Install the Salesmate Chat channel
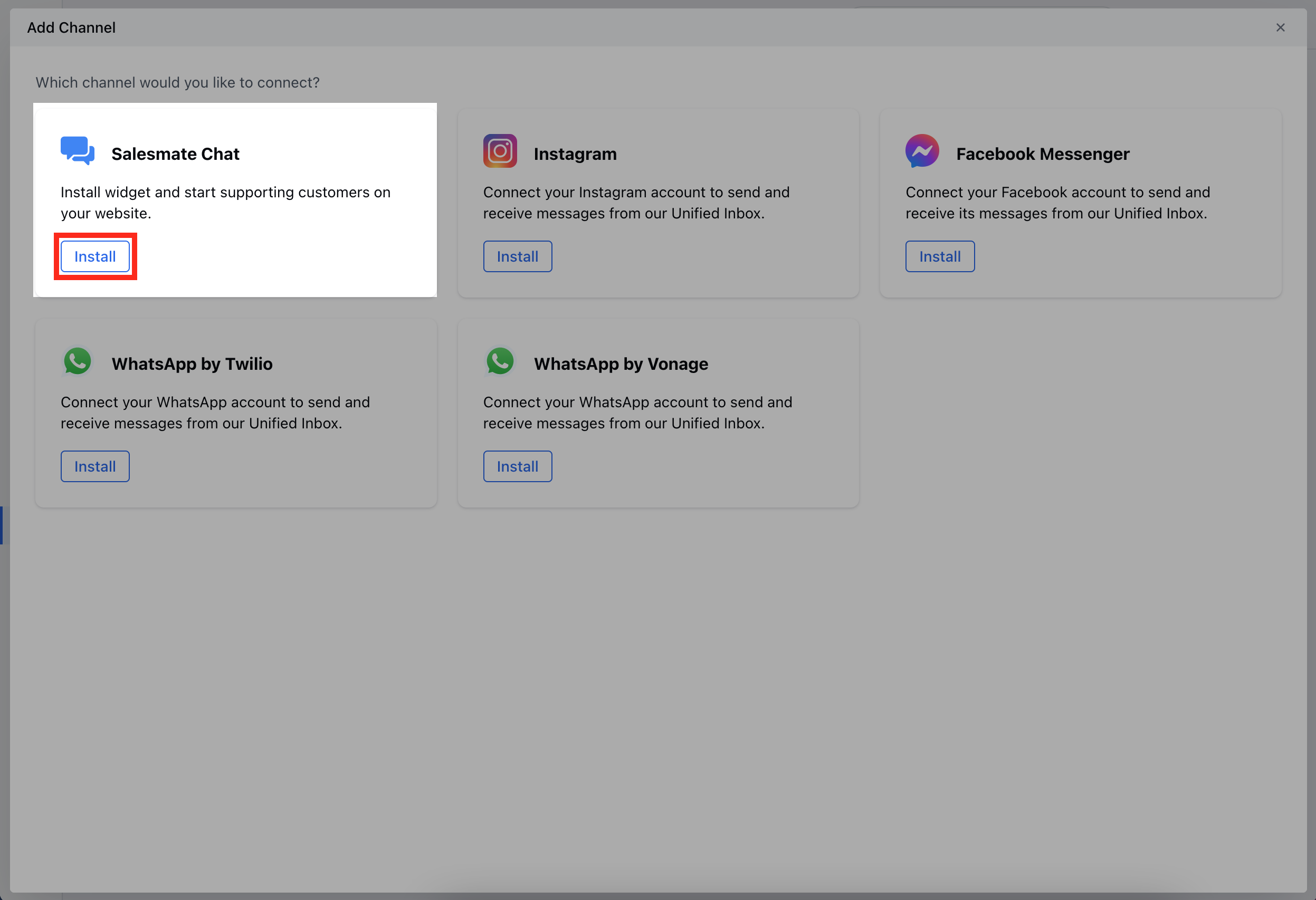1316x900 pixels. coord(95,256)
